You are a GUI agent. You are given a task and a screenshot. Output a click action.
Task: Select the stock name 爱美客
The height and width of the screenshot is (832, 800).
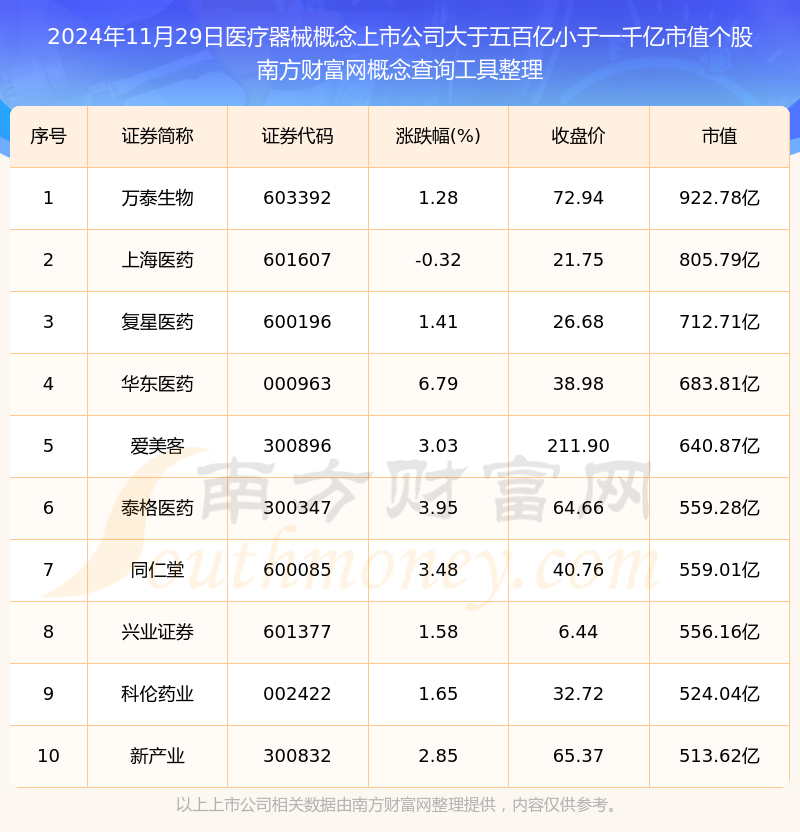pyautogui.click(x=158, y=446)
